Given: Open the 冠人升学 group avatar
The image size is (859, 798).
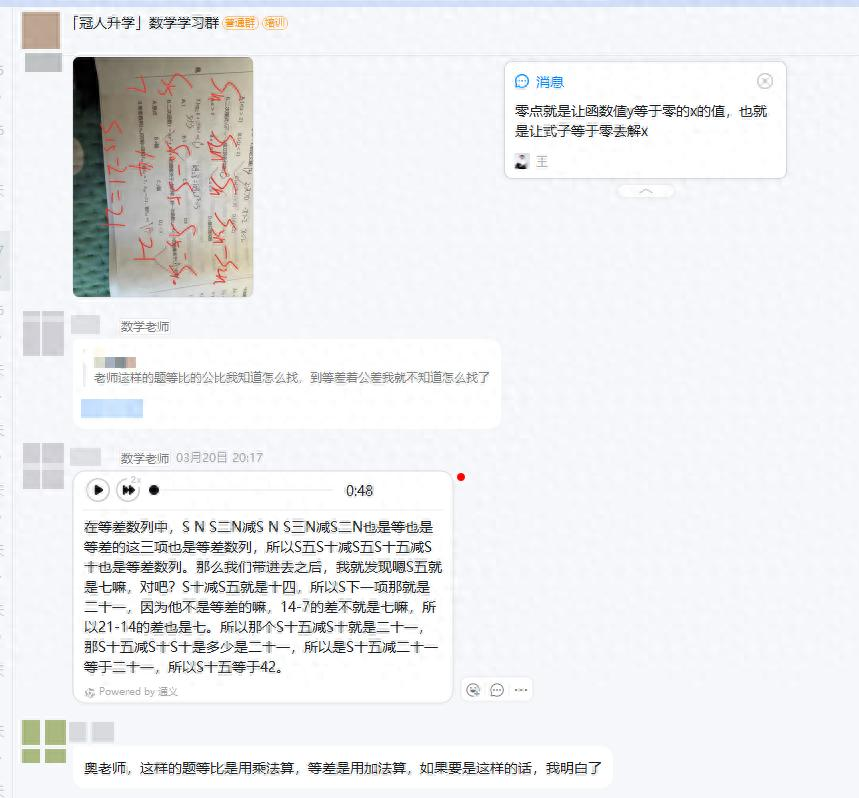Looking at the screenshot, I should tap(41, 31).
